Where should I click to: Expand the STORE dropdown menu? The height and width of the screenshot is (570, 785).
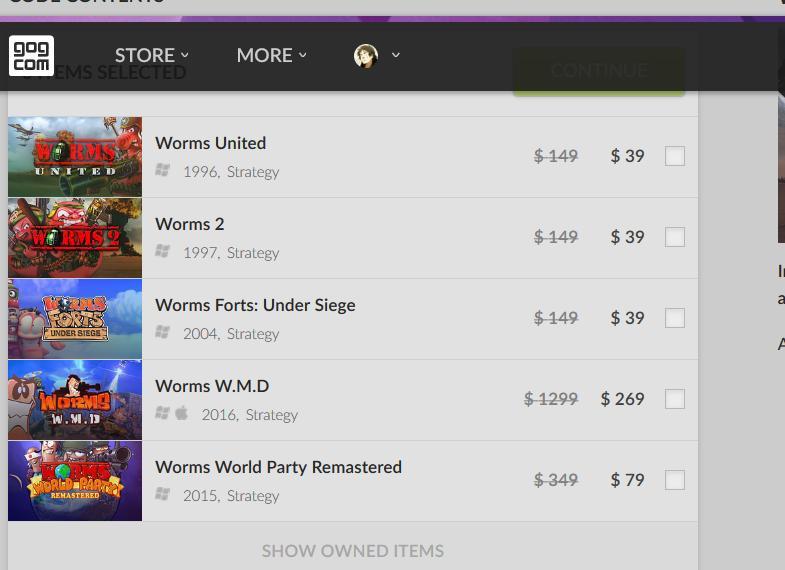(x=152, y=55)
